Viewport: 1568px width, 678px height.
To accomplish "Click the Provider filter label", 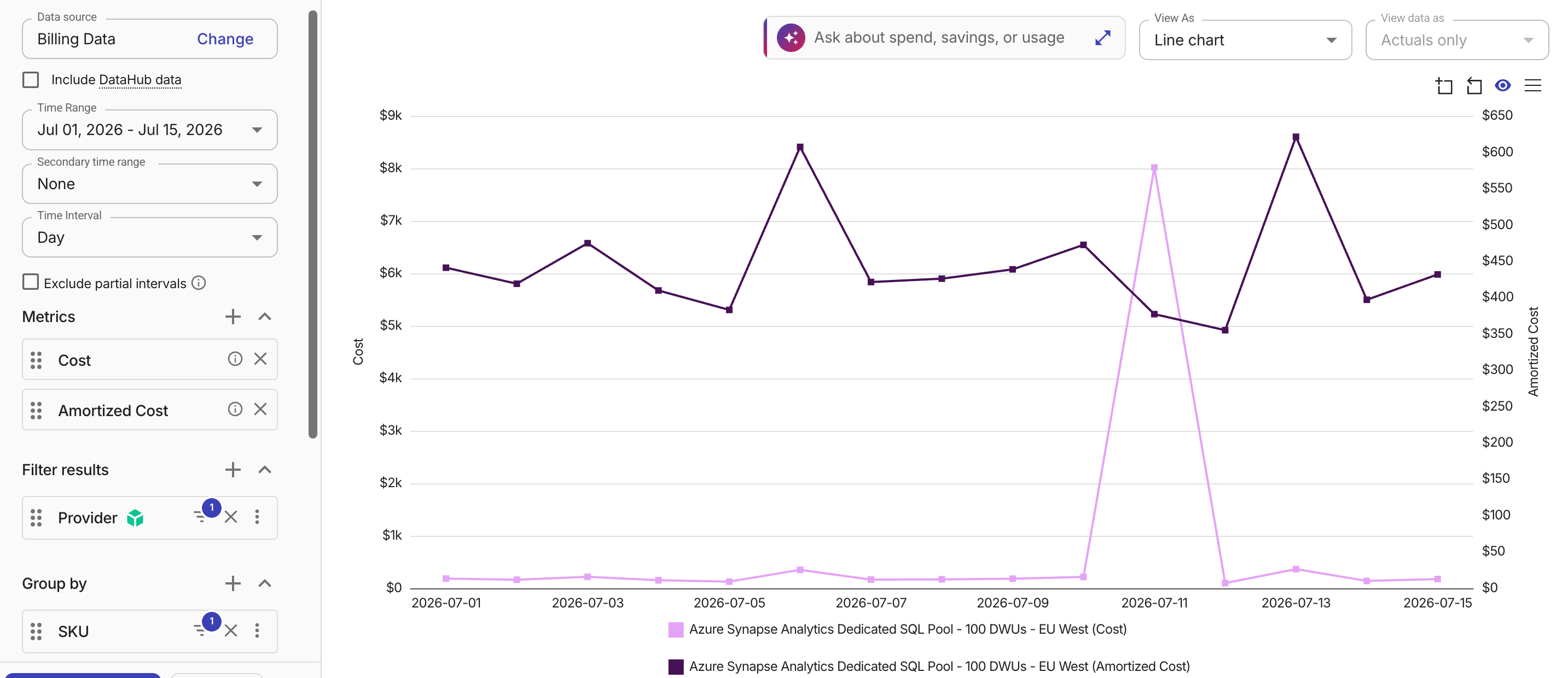I will [x=88, y=518].
